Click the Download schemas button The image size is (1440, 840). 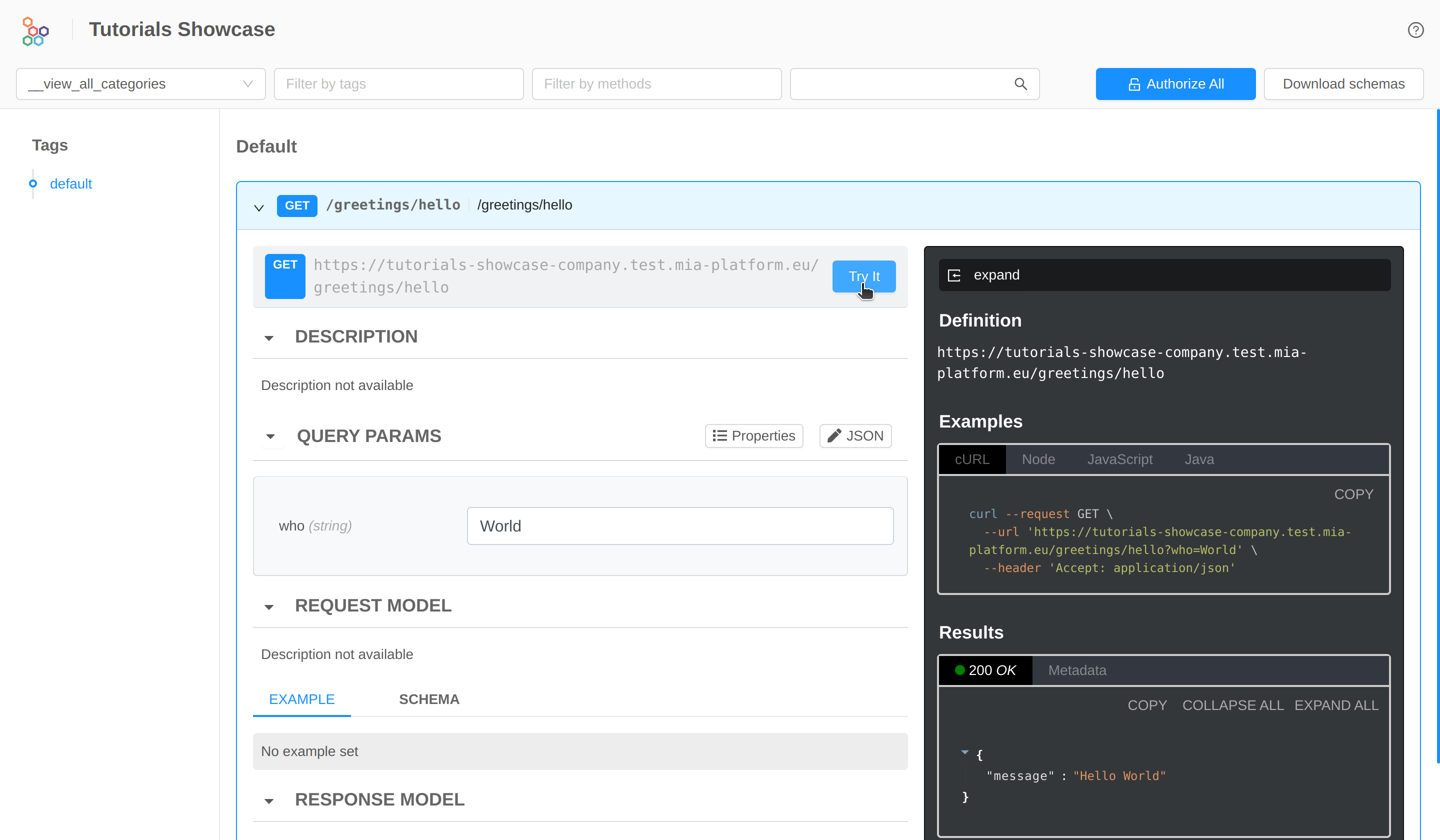1343,83
